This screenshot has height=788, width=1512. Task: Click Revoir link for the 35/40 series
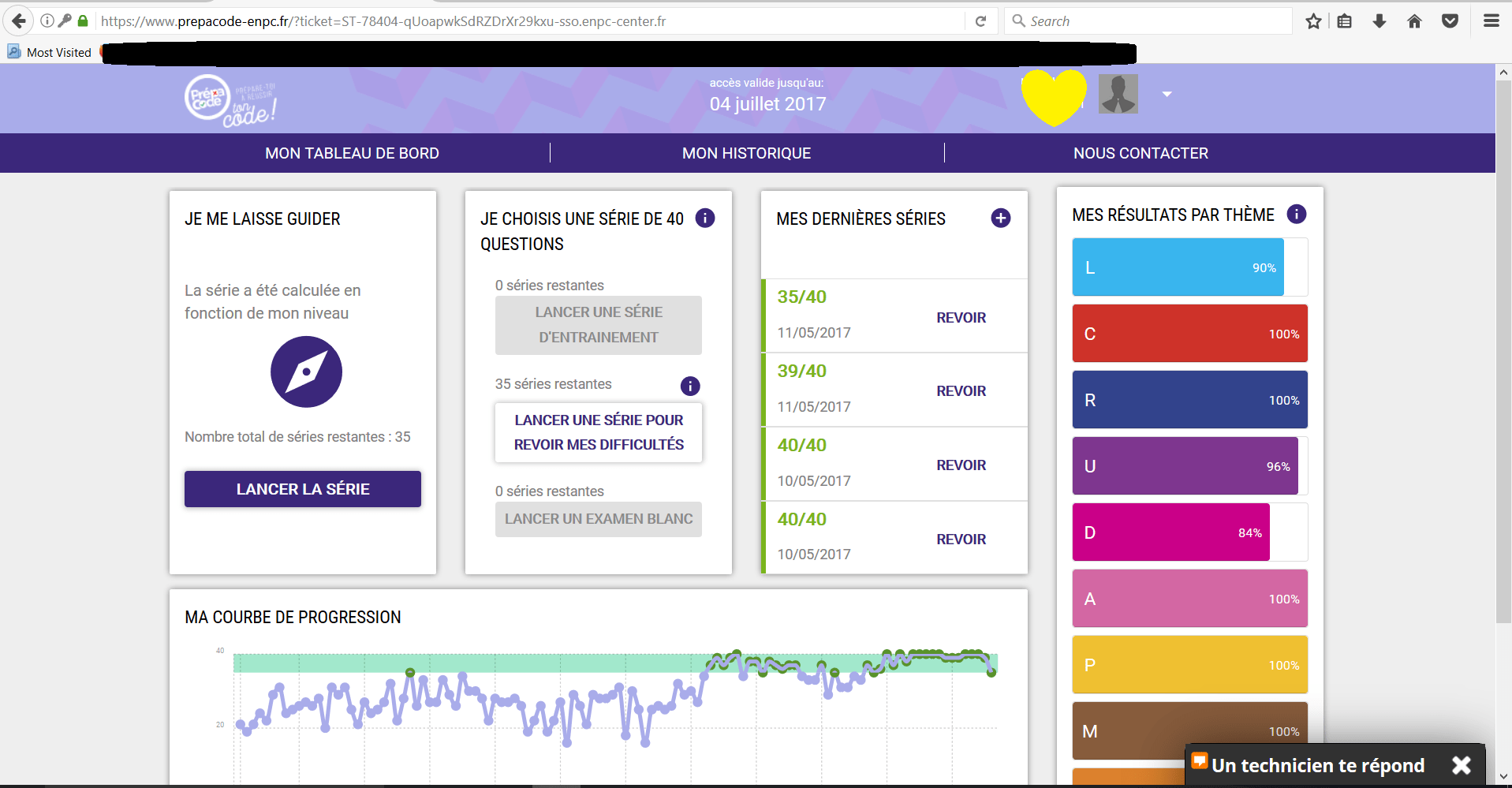pyautogui.click(x=961, y=318)
